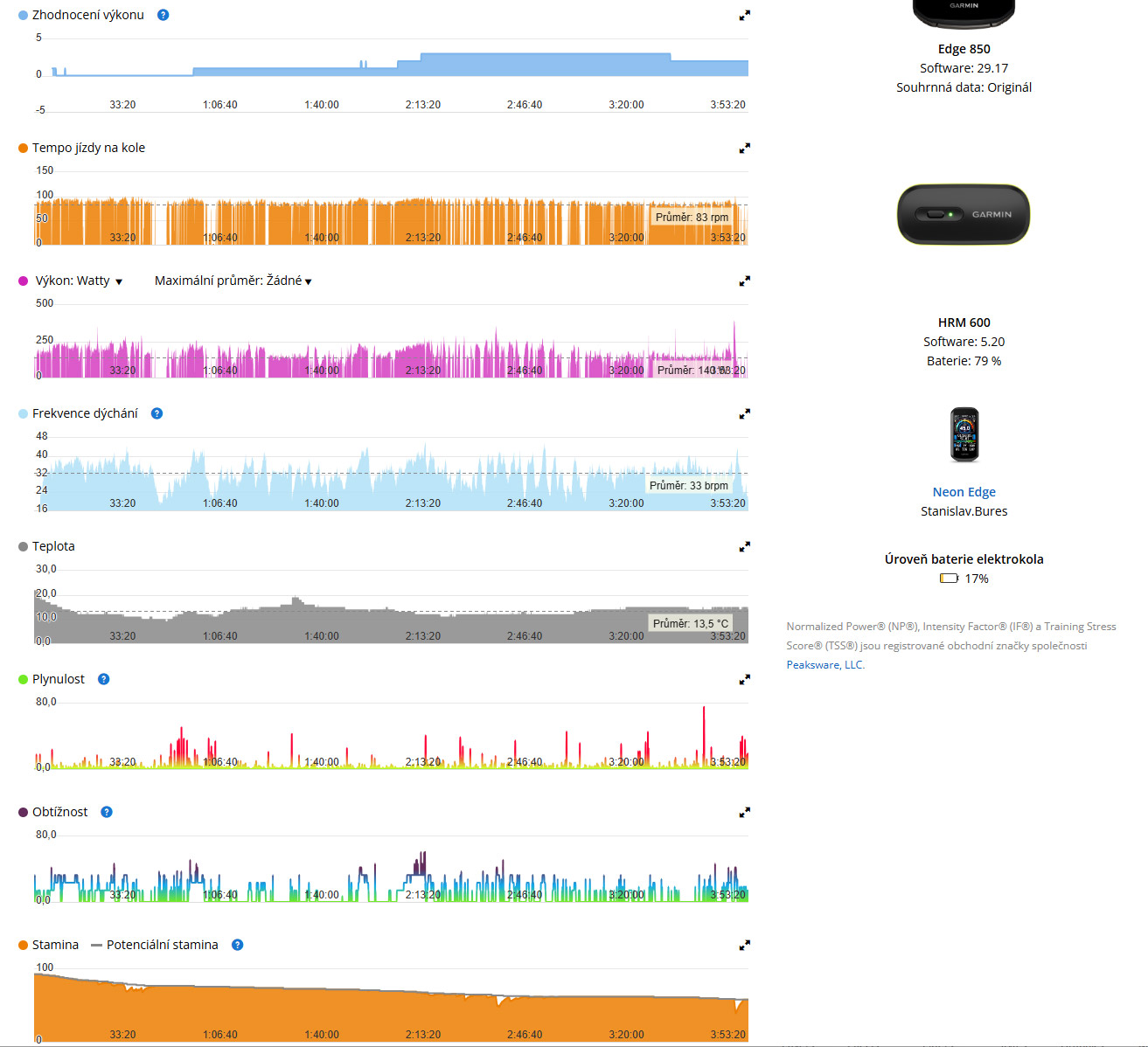Expand the Plynulost chart
Viewport: 1148px width, 1047px height.
[744, 680]
